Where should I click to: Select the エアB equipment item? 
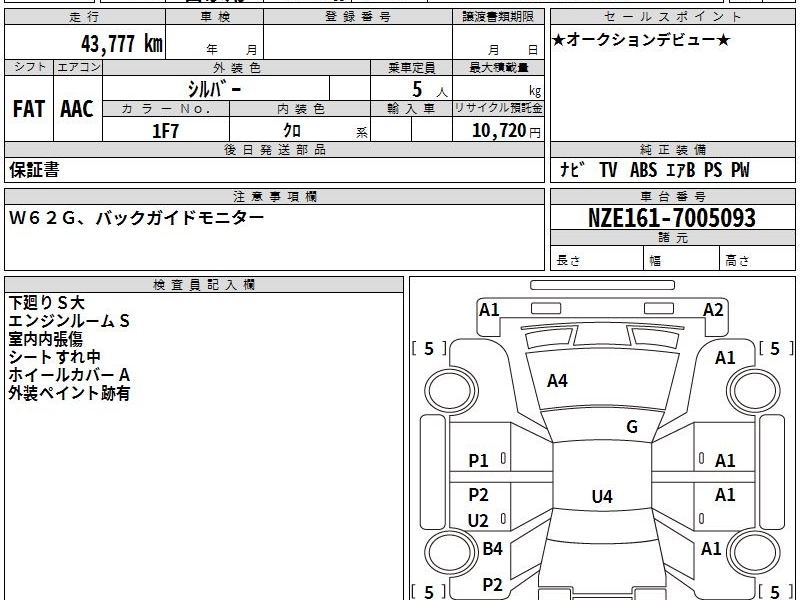681,169
